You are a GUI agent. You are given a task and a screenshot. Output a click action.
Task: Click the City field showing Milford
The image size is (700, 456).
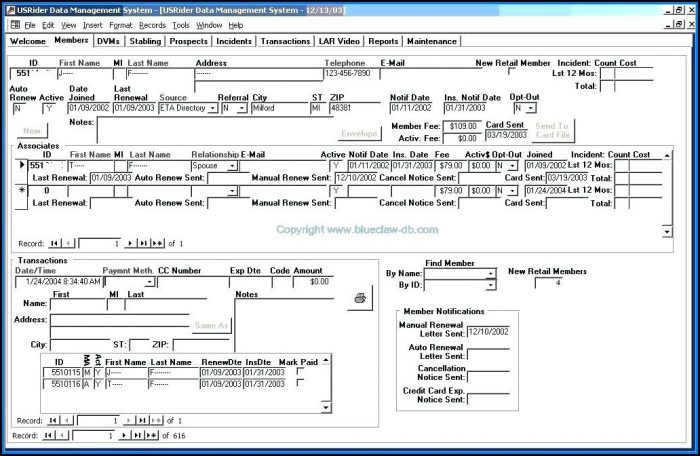point(279,108)
